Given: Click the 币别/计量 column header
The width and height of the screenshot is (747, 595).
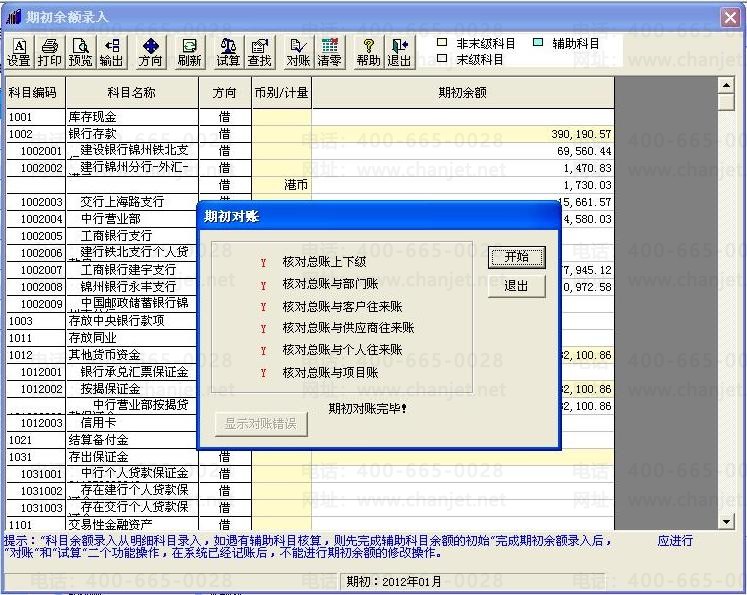Looking at the screenshot, I should click(x=282, y=92).
